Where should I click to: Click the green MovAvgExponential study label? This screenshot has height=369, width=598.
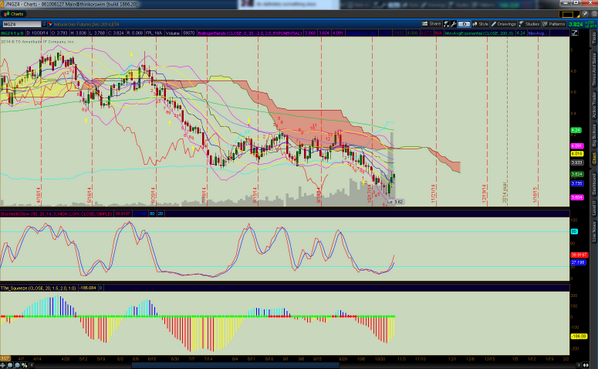[x=479, y=33]
